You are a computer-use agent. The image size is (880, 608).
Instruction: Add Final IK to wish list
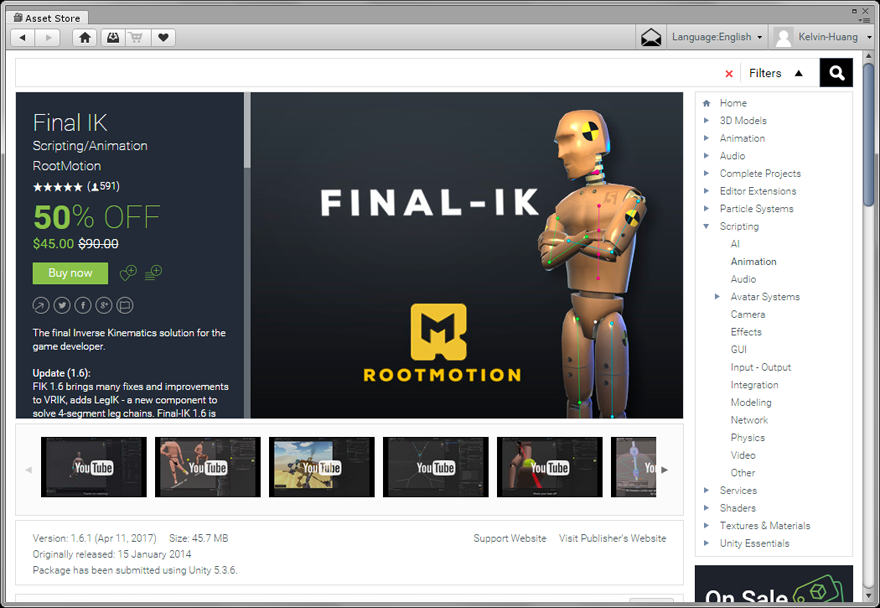[x=128, y=273]
